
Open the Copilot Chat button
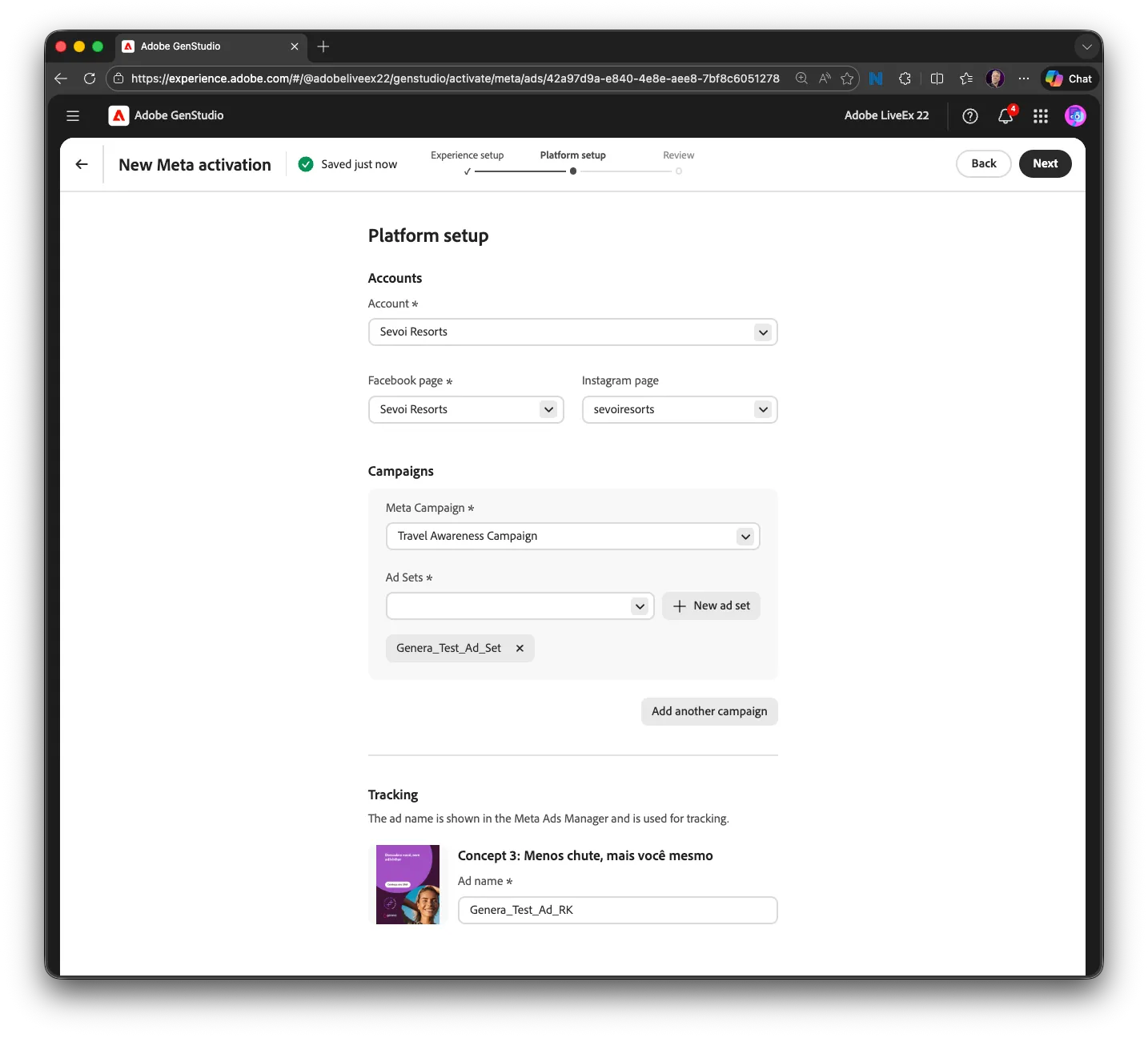[1070, 78]
